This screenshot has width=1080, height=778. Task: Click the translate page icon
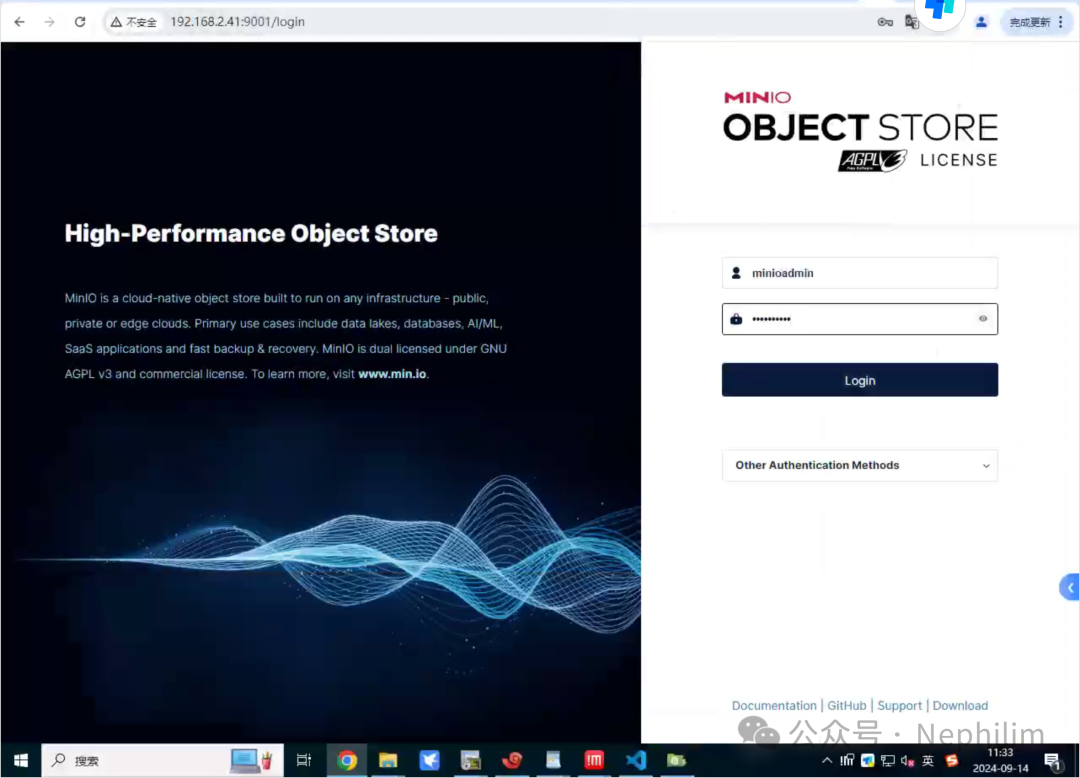(912, 22)
